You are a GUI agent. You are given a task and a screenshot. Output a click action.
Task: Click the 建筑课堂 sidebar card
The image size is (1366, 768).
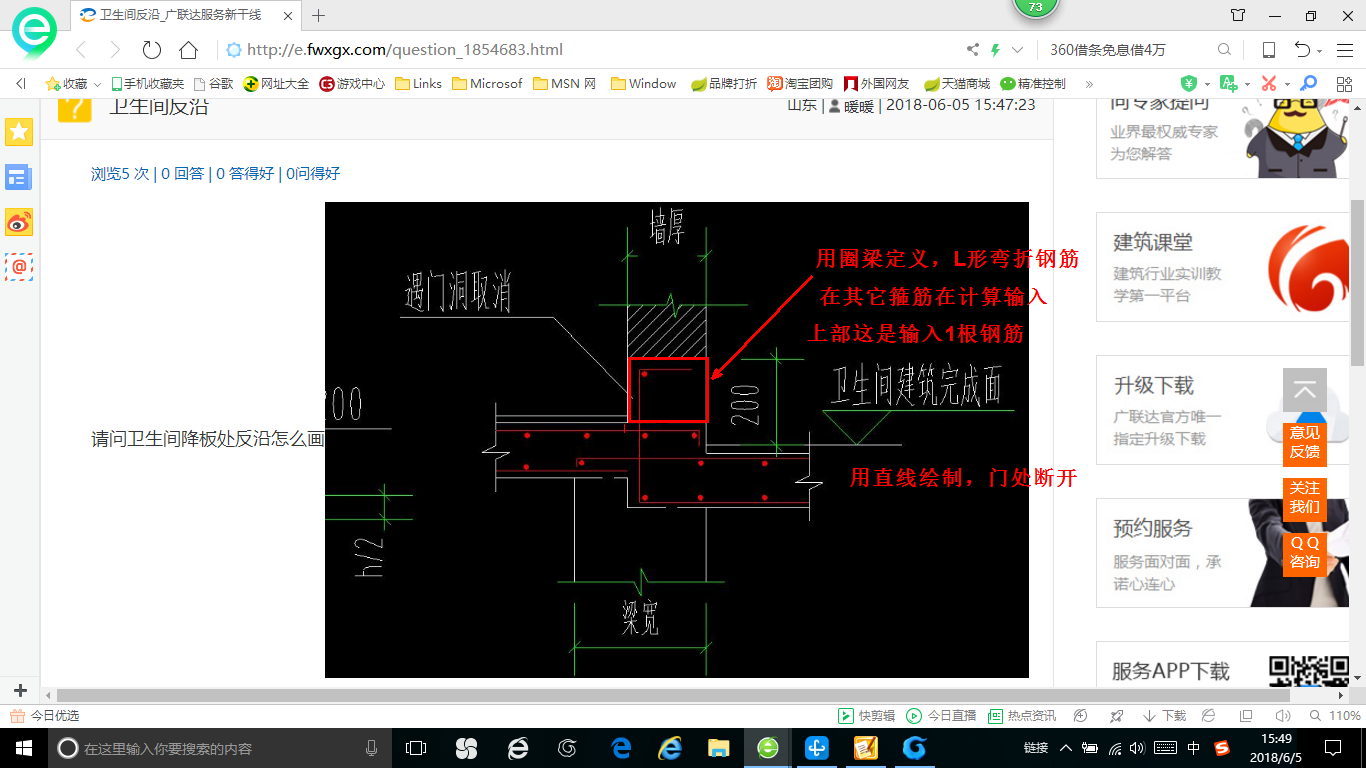pyautogui.click(x=1223, y=267)
